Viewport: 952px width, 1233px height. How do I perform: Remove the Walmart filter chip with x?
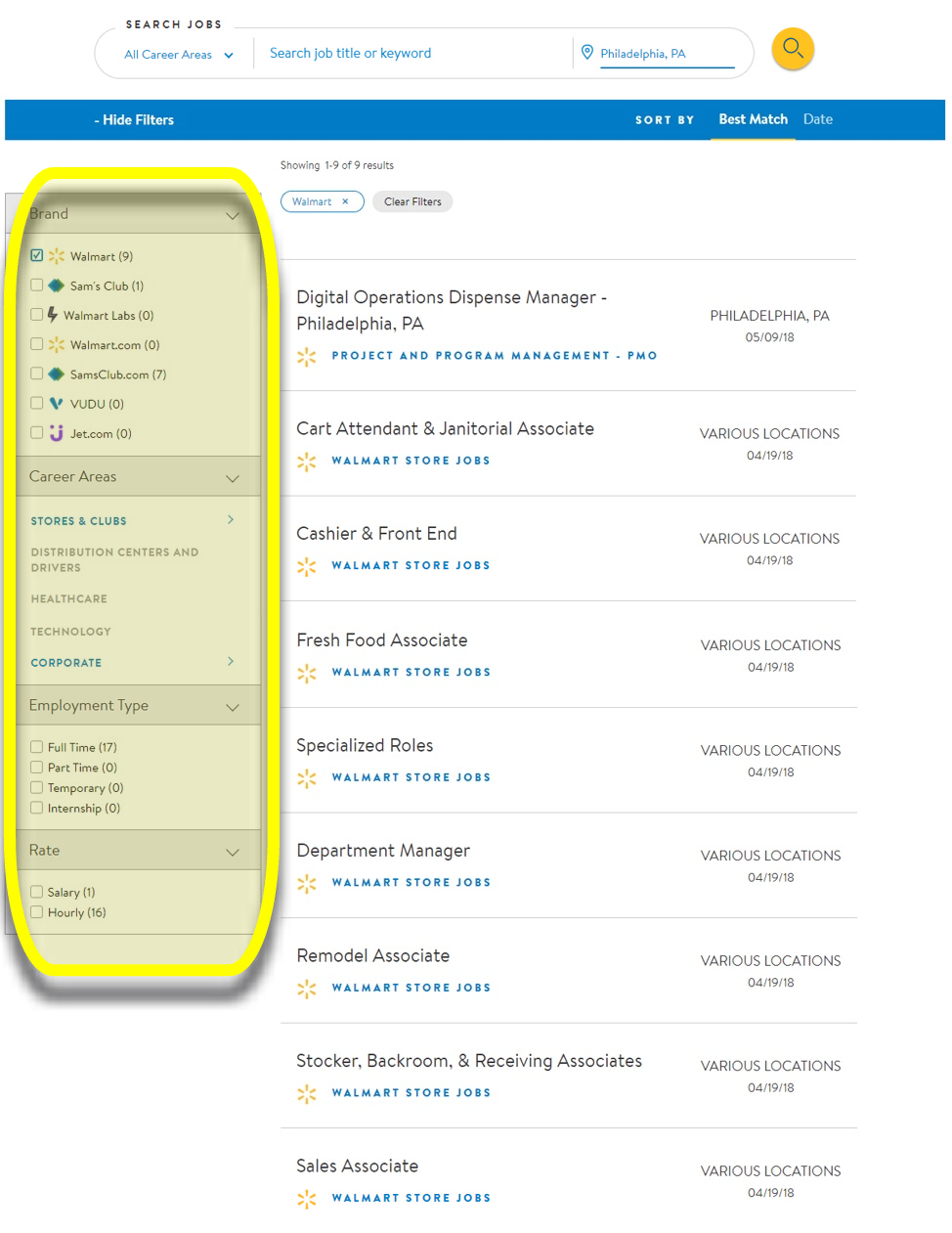(x=345, y=201)
